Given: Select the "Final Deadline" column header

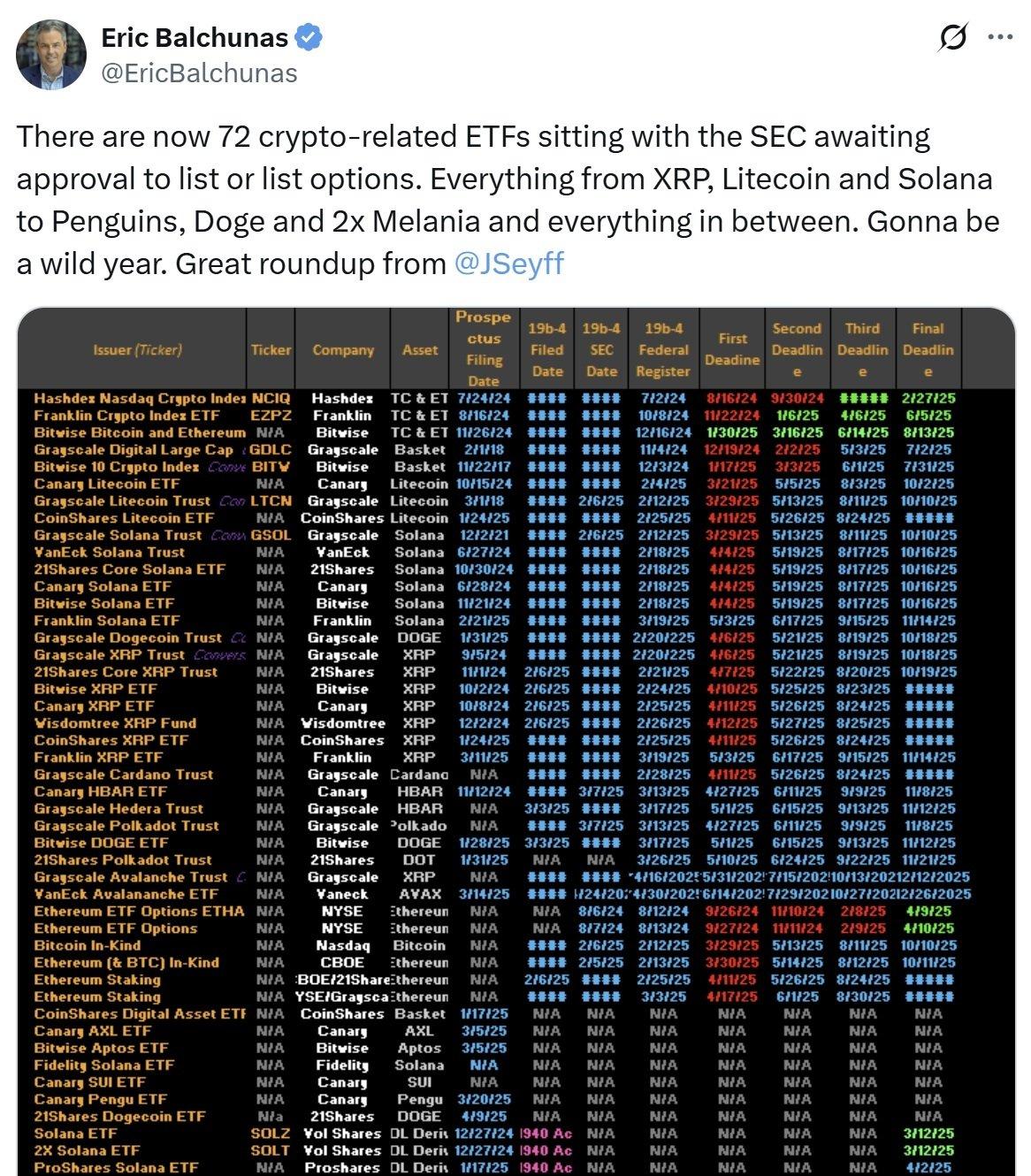Looking at the screenshot, I should pos(928,349).
